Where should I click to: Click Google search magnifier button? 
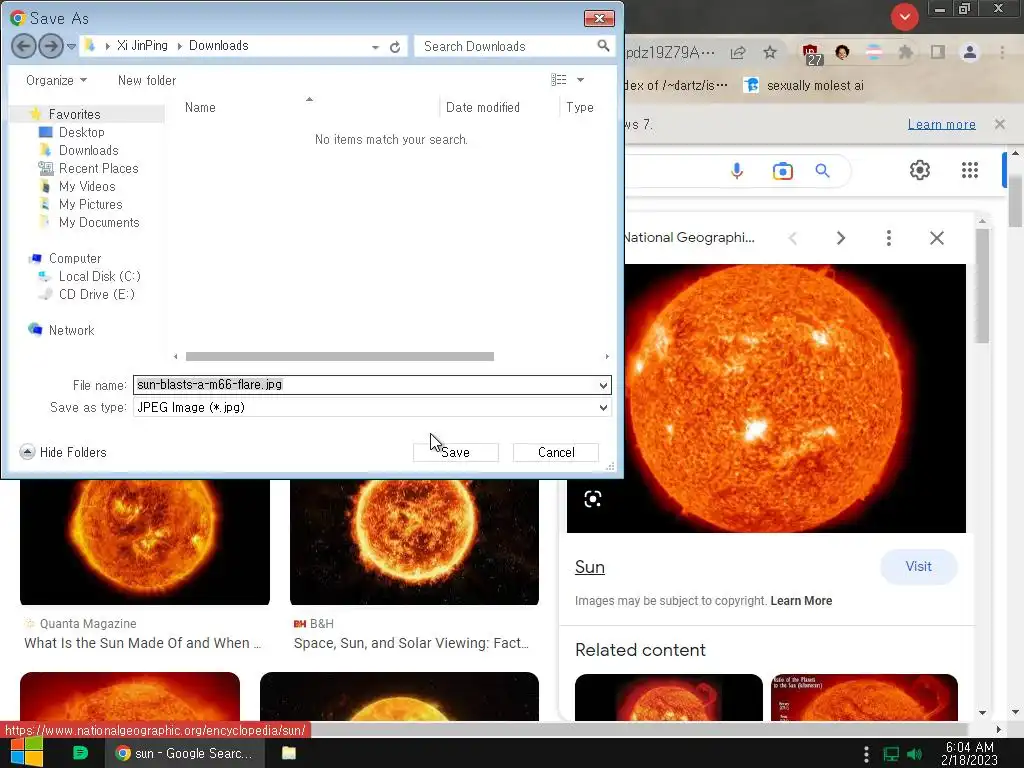coord(822,171)
